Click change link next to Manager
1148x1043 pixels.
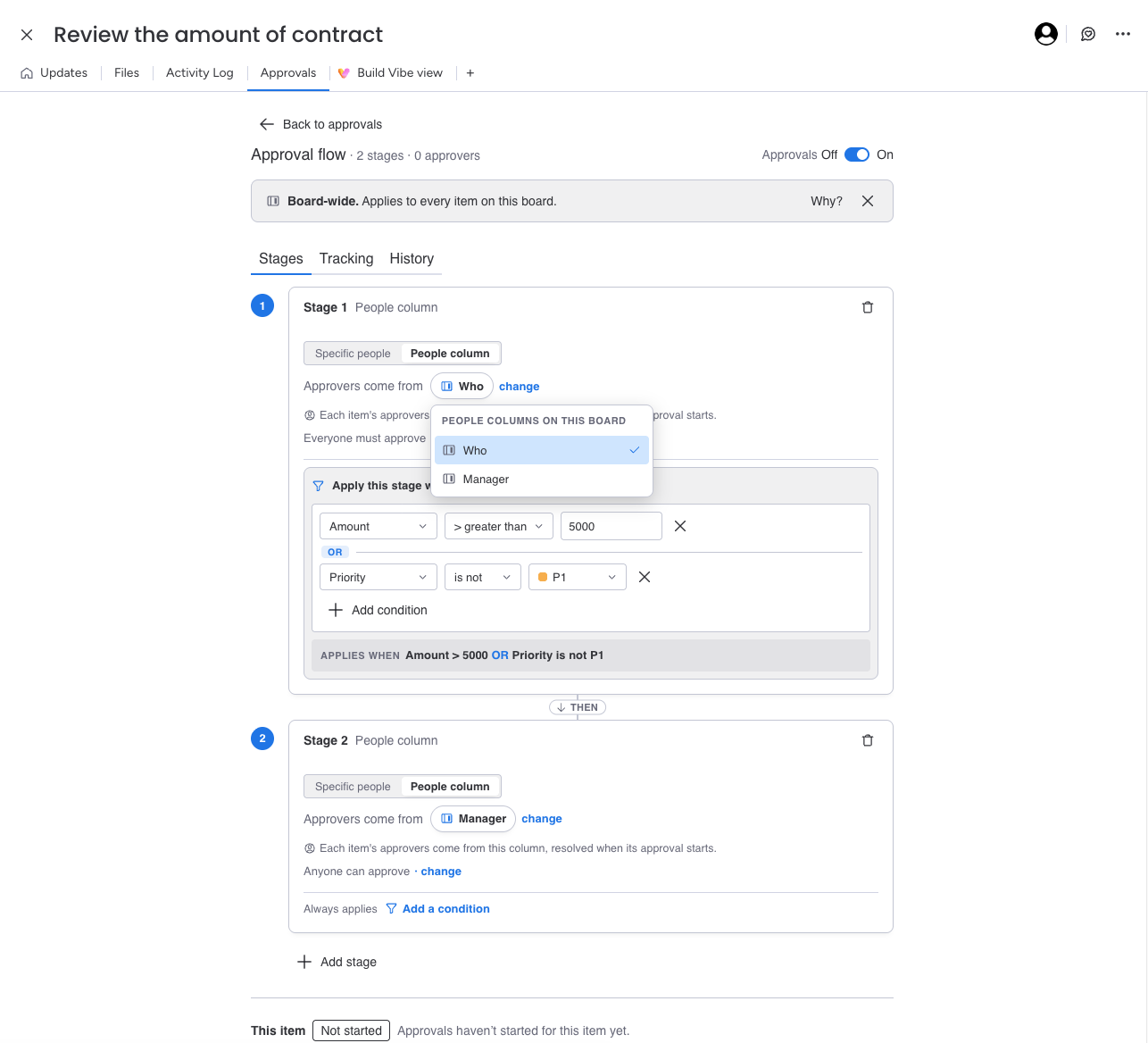coord(542,819)
